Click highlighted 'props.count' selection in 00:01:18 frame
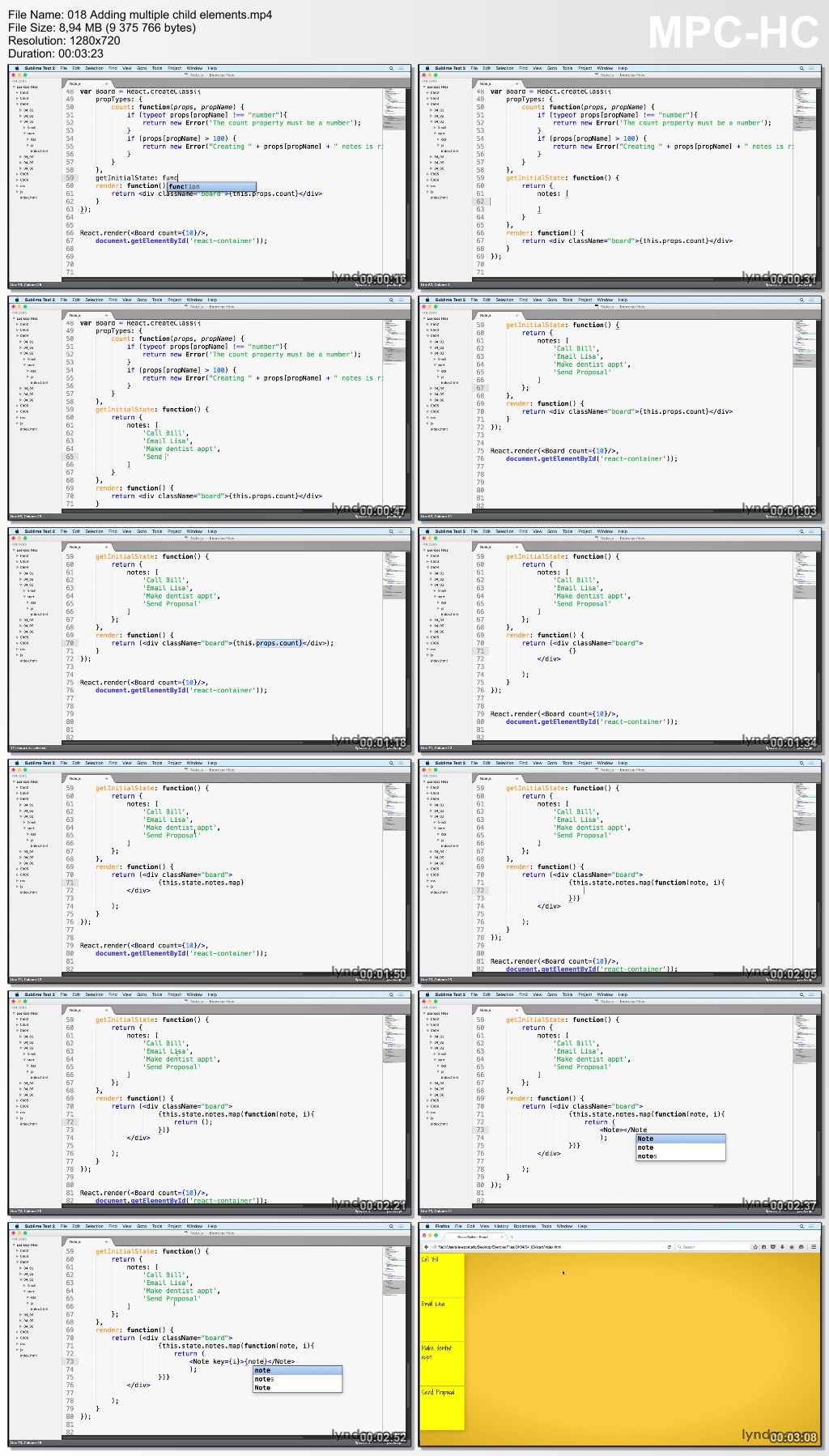Screen dimensions: 829x1456 pos(278,643)
